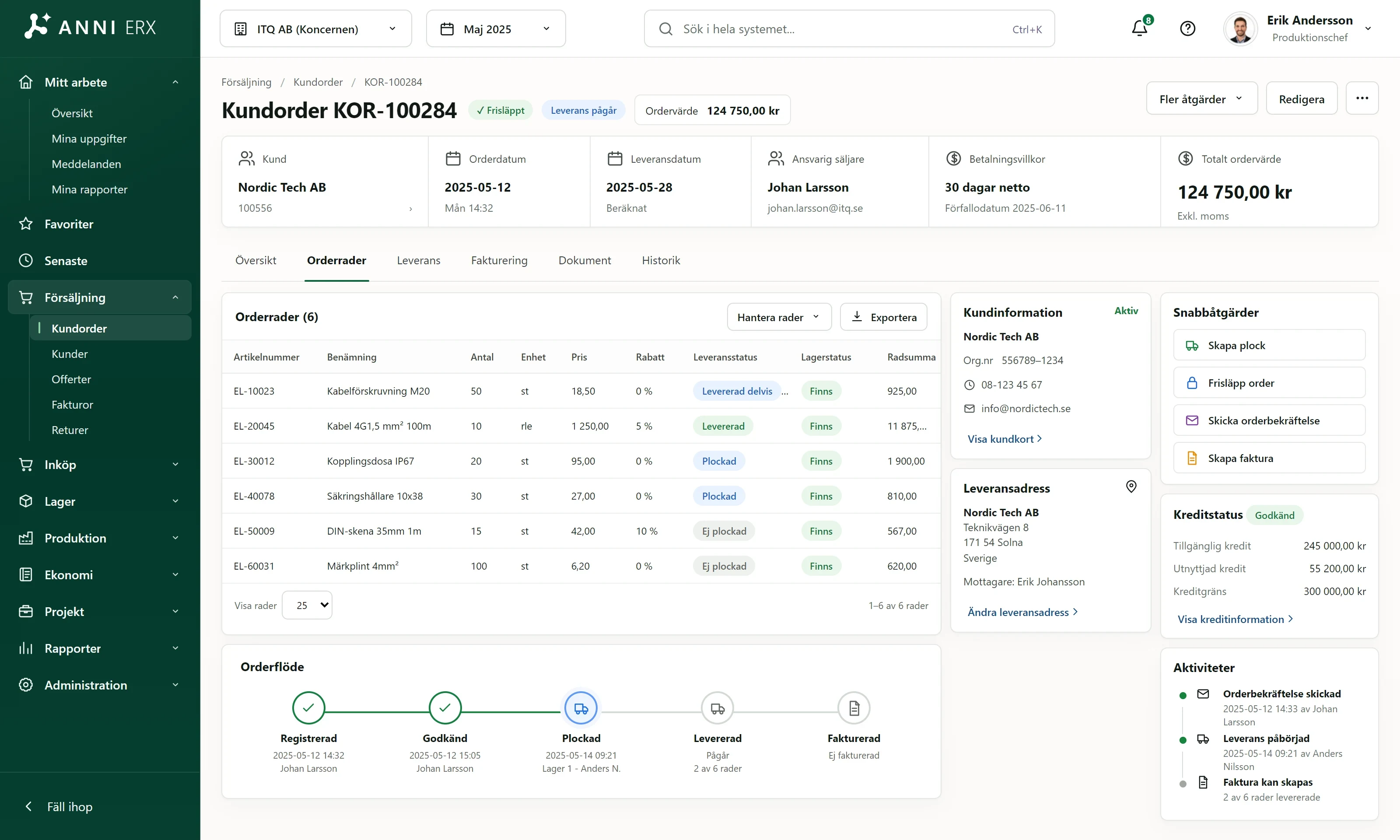Open the notifications bell
Viewport: 1400px width, 840px height.
1139,28
